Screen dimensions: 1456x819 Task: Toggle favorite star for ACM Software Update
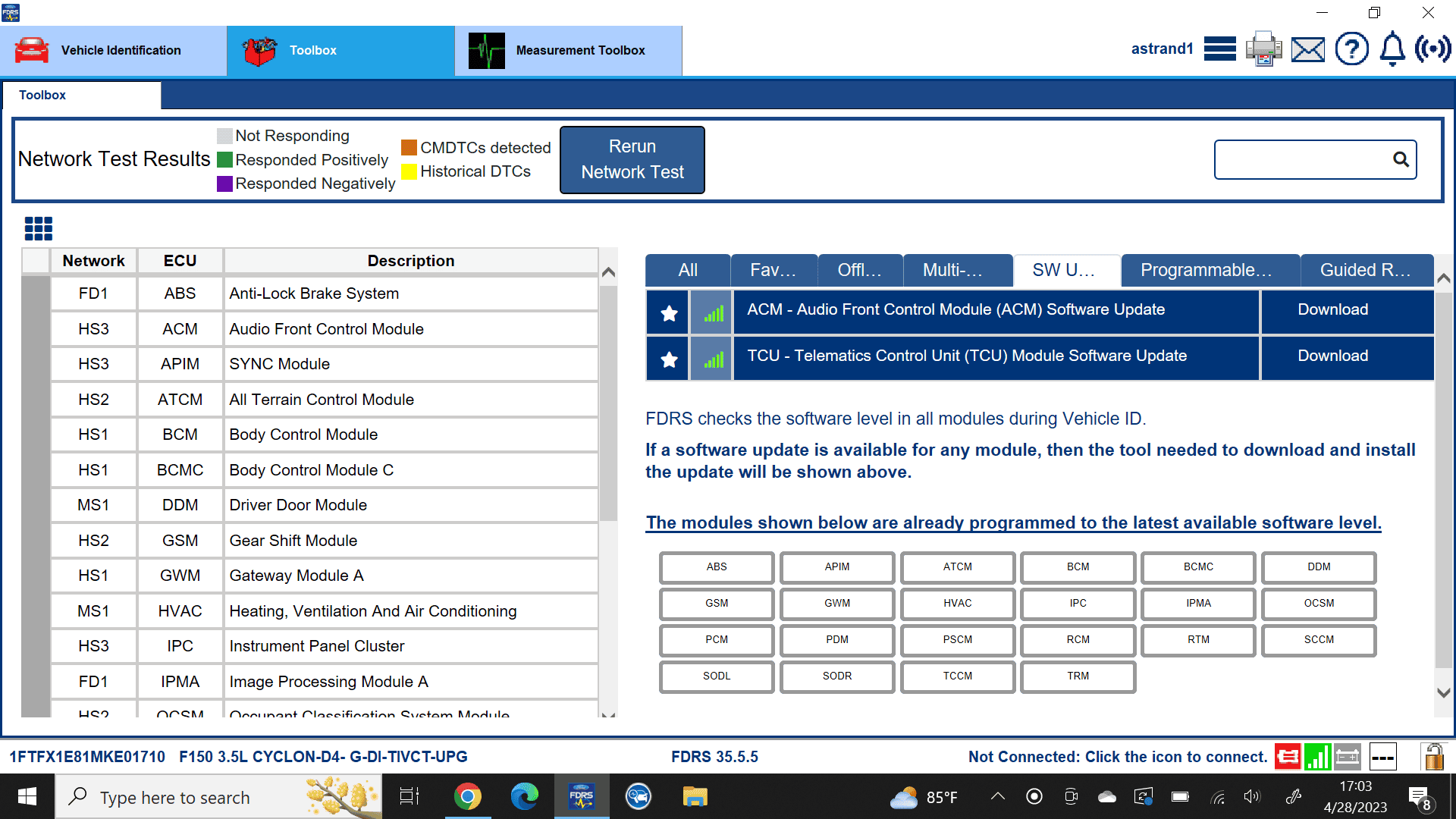tap(669, 313)
